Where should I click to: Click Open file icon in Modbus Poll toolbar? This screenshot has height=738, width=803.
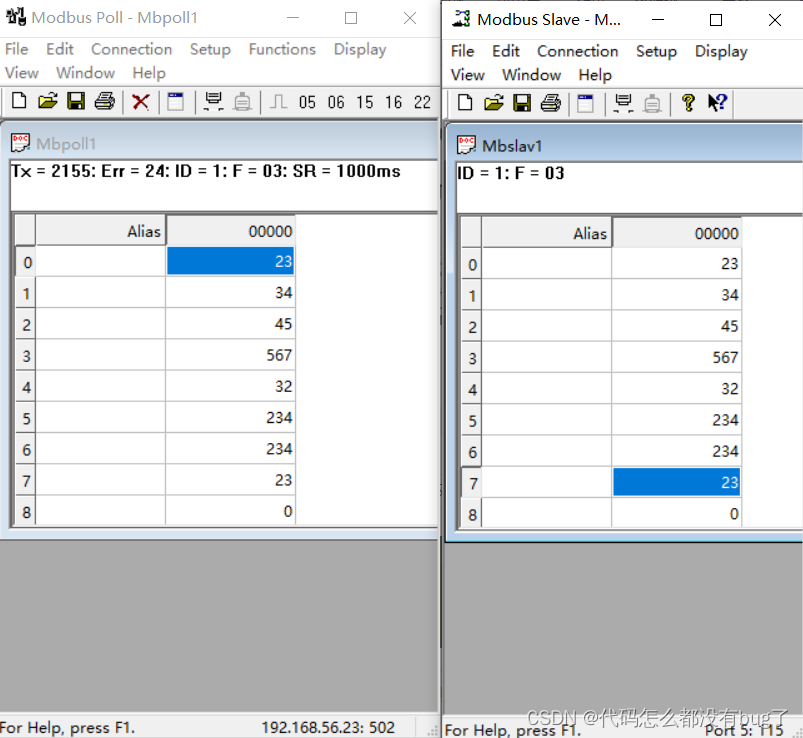(x=48, y=101)
